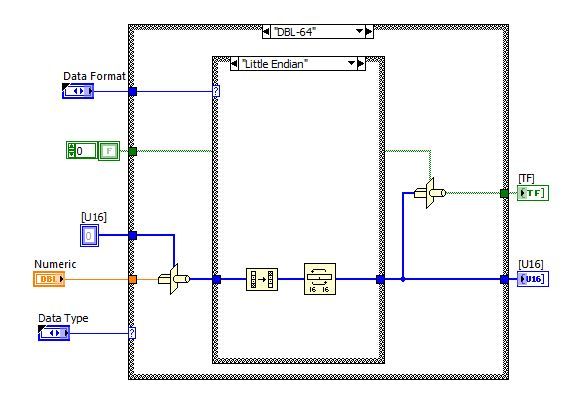This screenshot has width=585, height=411.
Task: Toggle the F boolean constant
Action: pyautogui.click(x=109, y=151)
